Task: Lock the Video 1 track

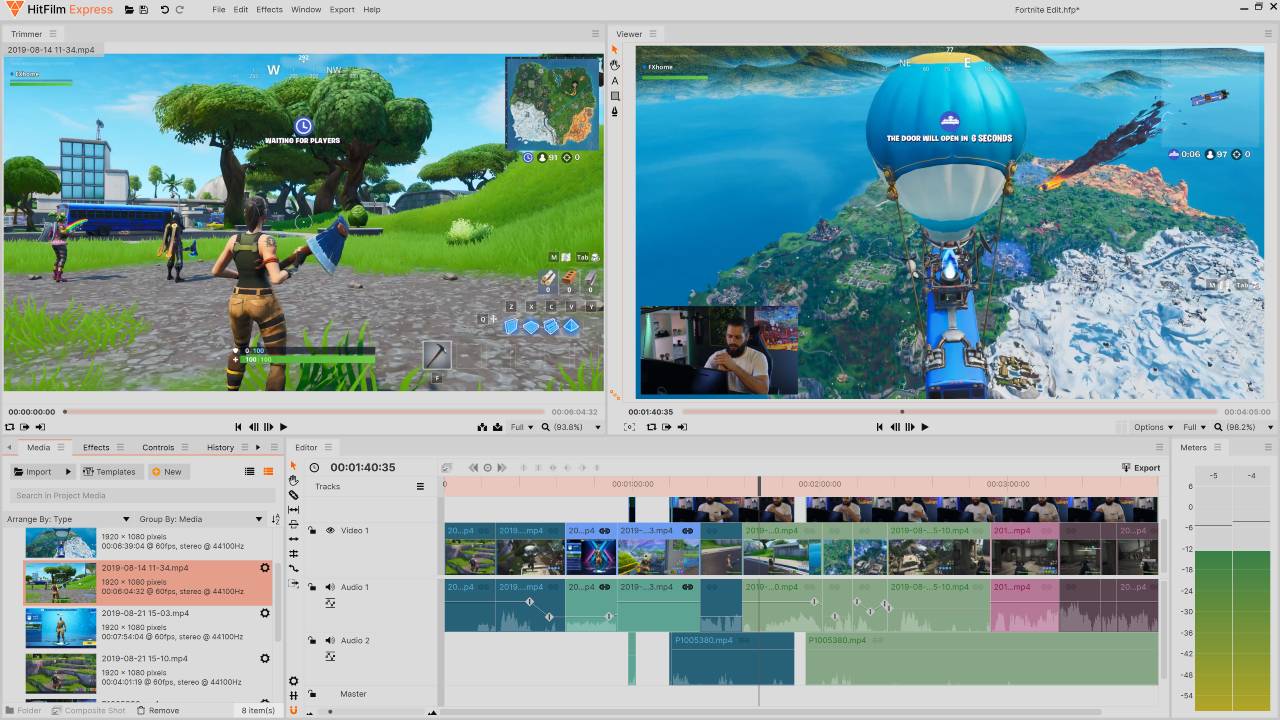Action: click(312, 530)
